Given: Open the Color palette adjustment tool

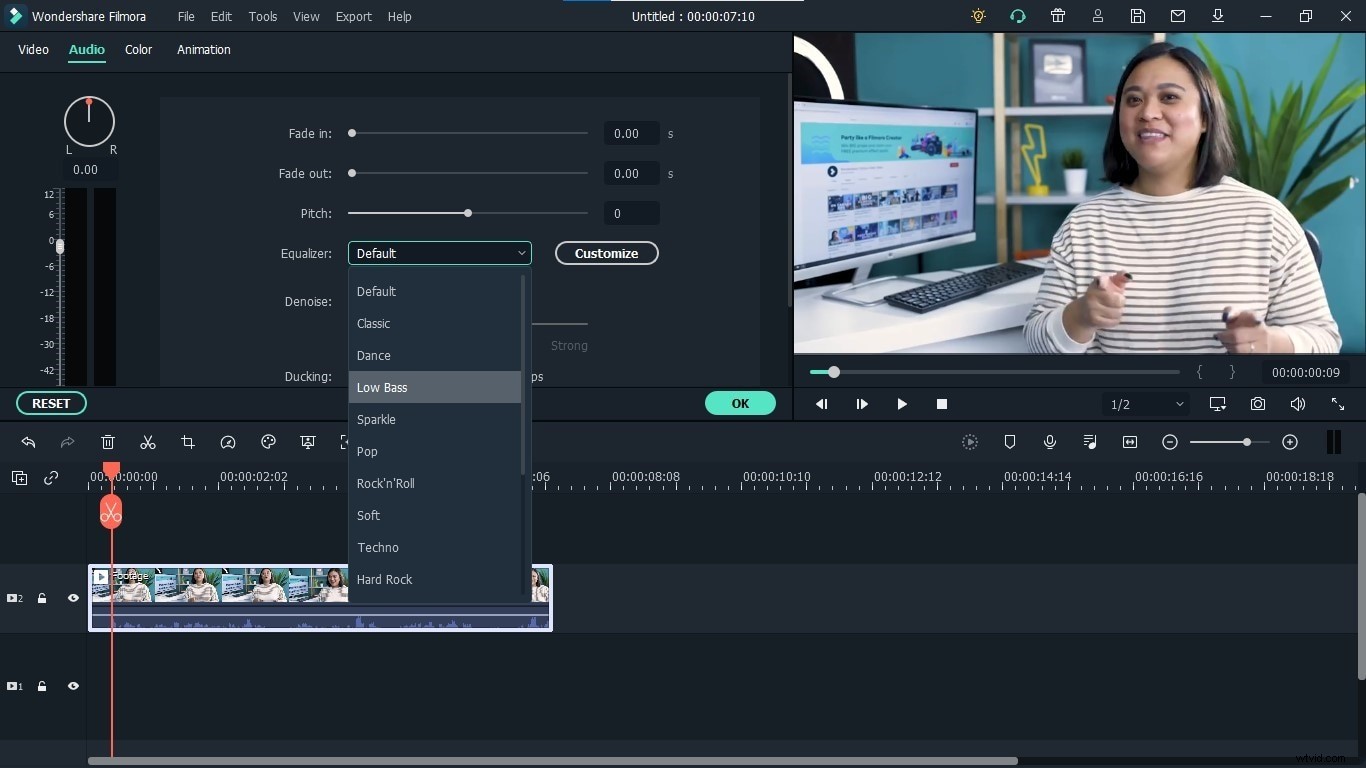Looking at the screenshot, I should (268, 443).
